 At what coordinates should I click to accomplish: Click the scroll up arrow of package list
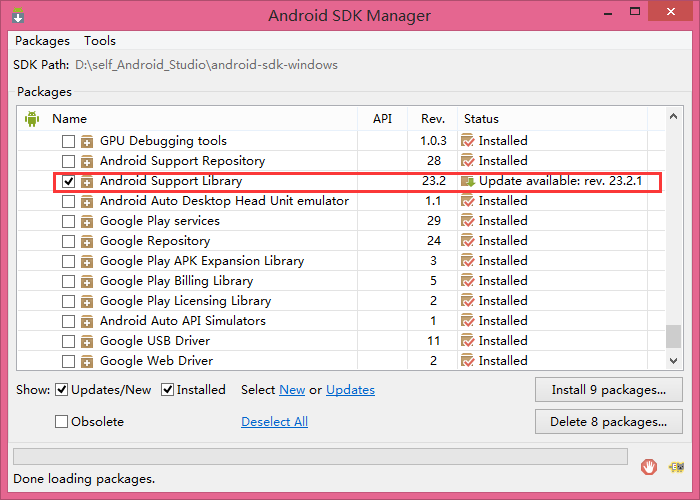(673, 117)
